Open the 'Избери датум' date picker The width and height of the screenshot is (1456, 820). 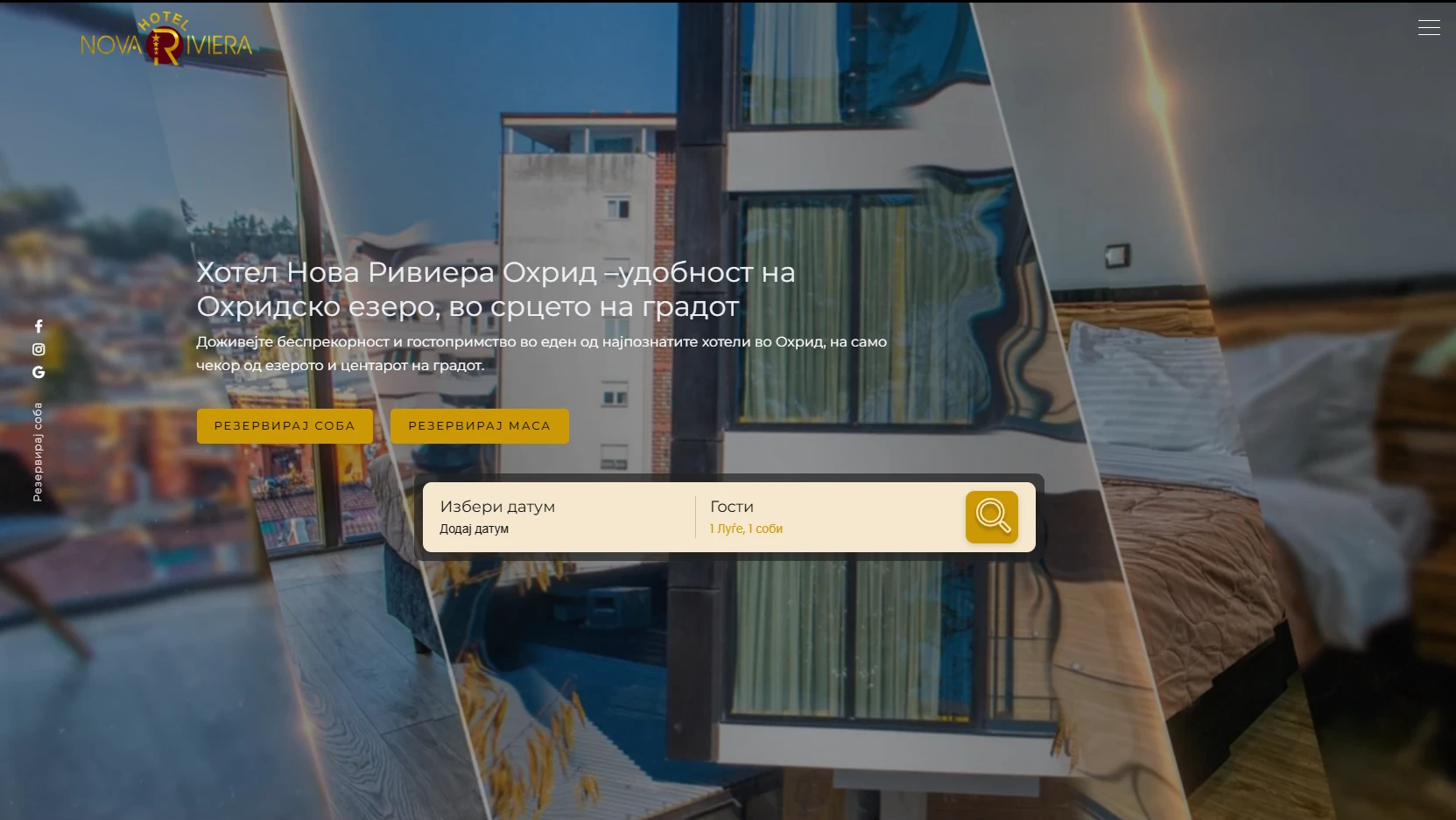click(497, 507)
